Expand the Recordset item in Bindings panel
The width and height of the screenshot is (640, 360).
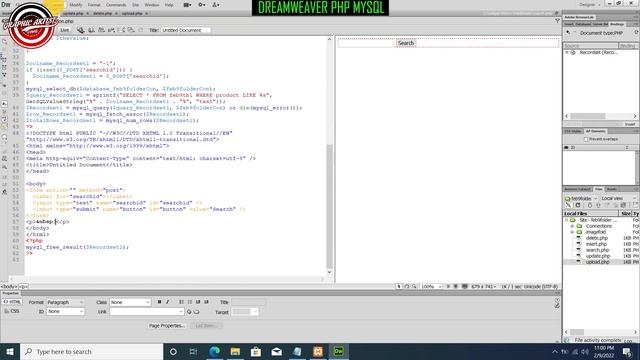coord(567,53)
